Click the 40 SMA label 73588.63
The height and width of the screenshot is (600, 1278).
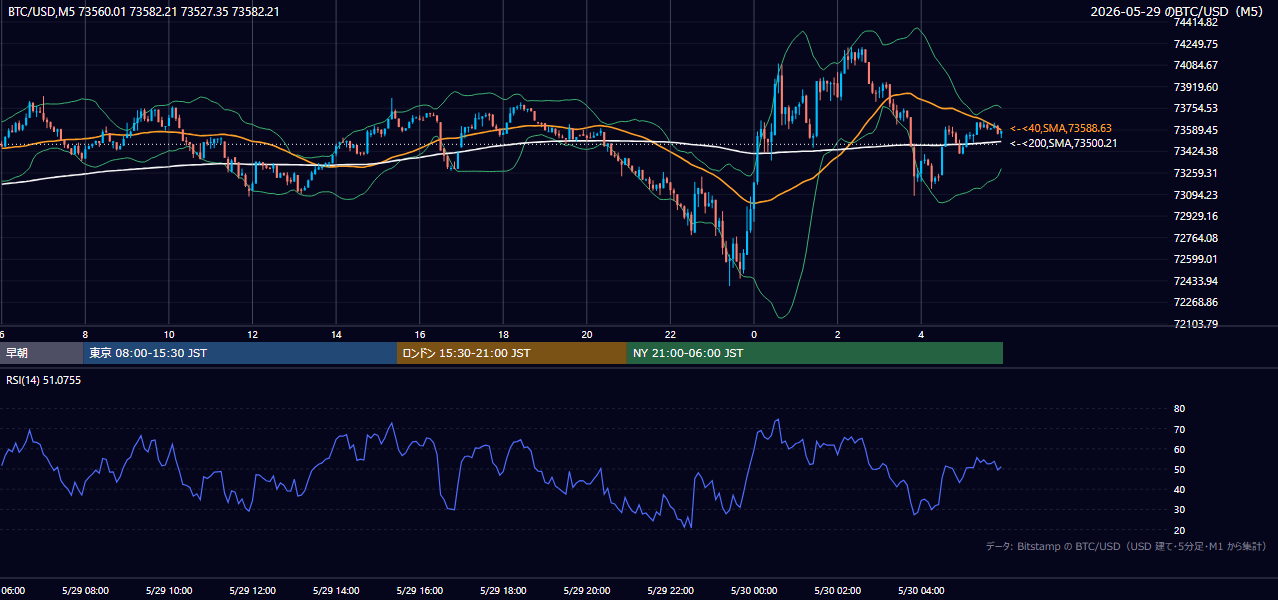(x=1061, y=128)
